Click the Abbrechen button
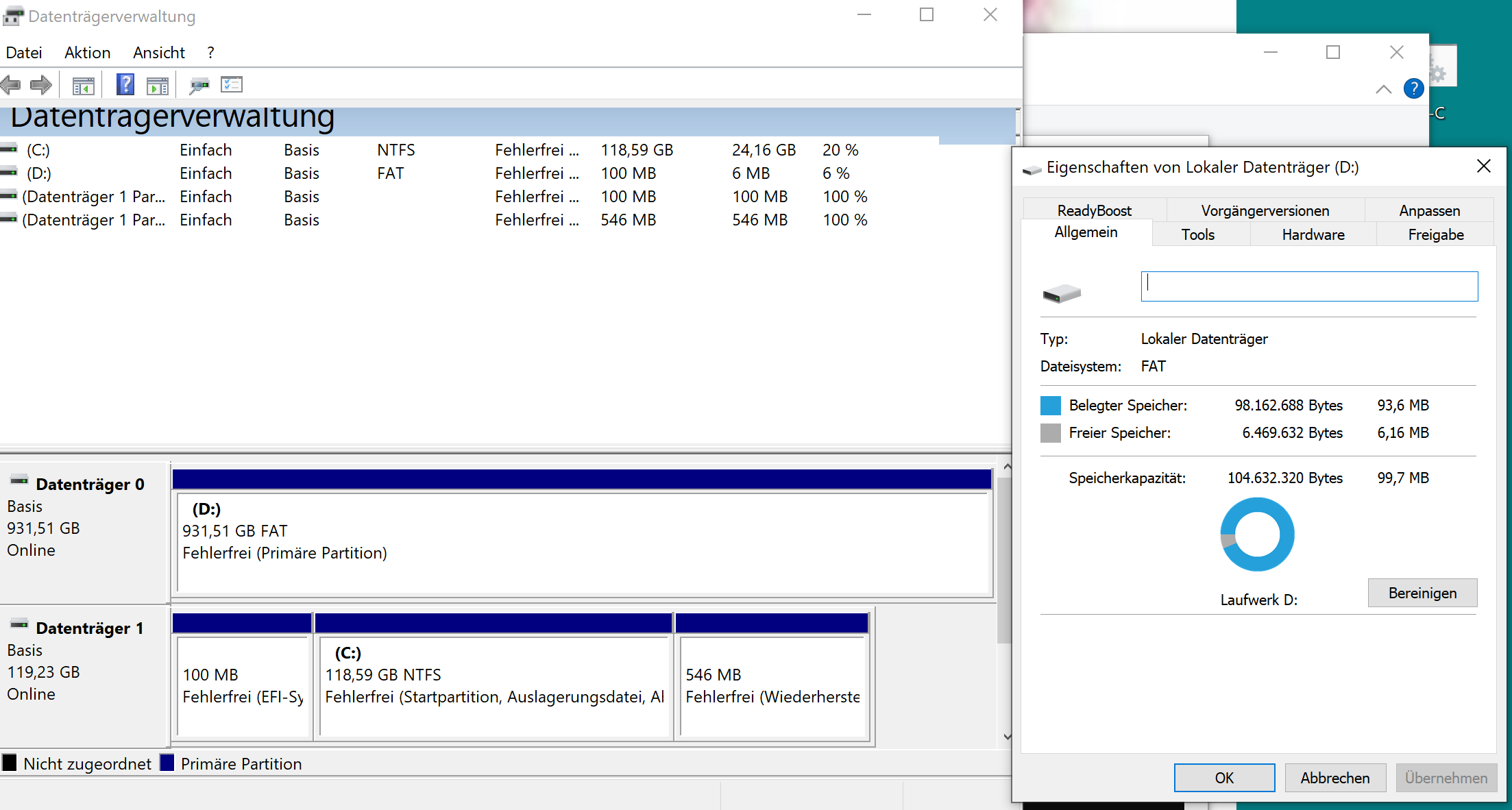This screenshot has height=810, width=1512. pyautogui.click(x=1334, y=778)
